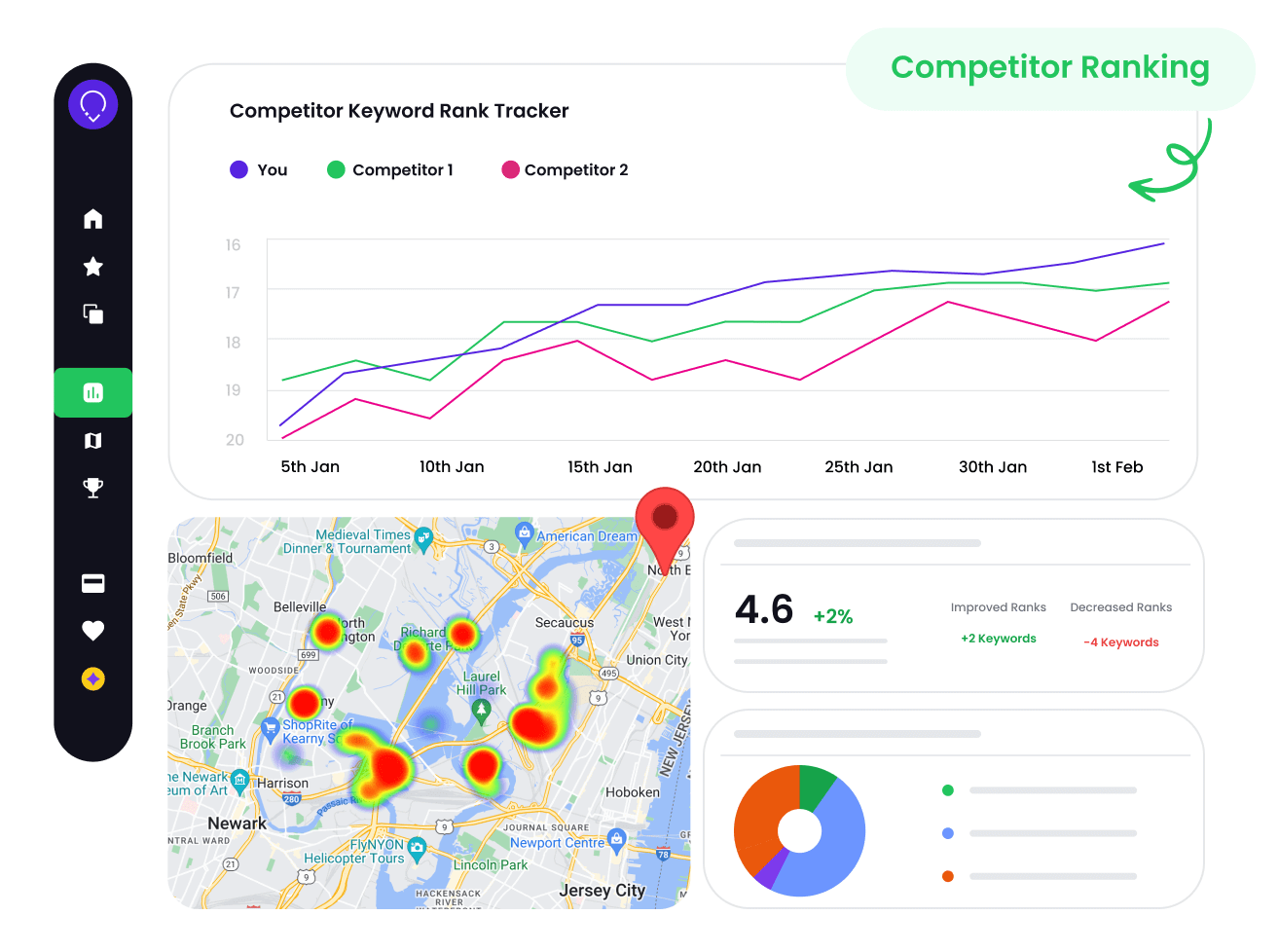Image resolution: width=1279 pixels, height=952 pixels.
Task: Open the Rankings trophy icon
Action: point(92,487)
